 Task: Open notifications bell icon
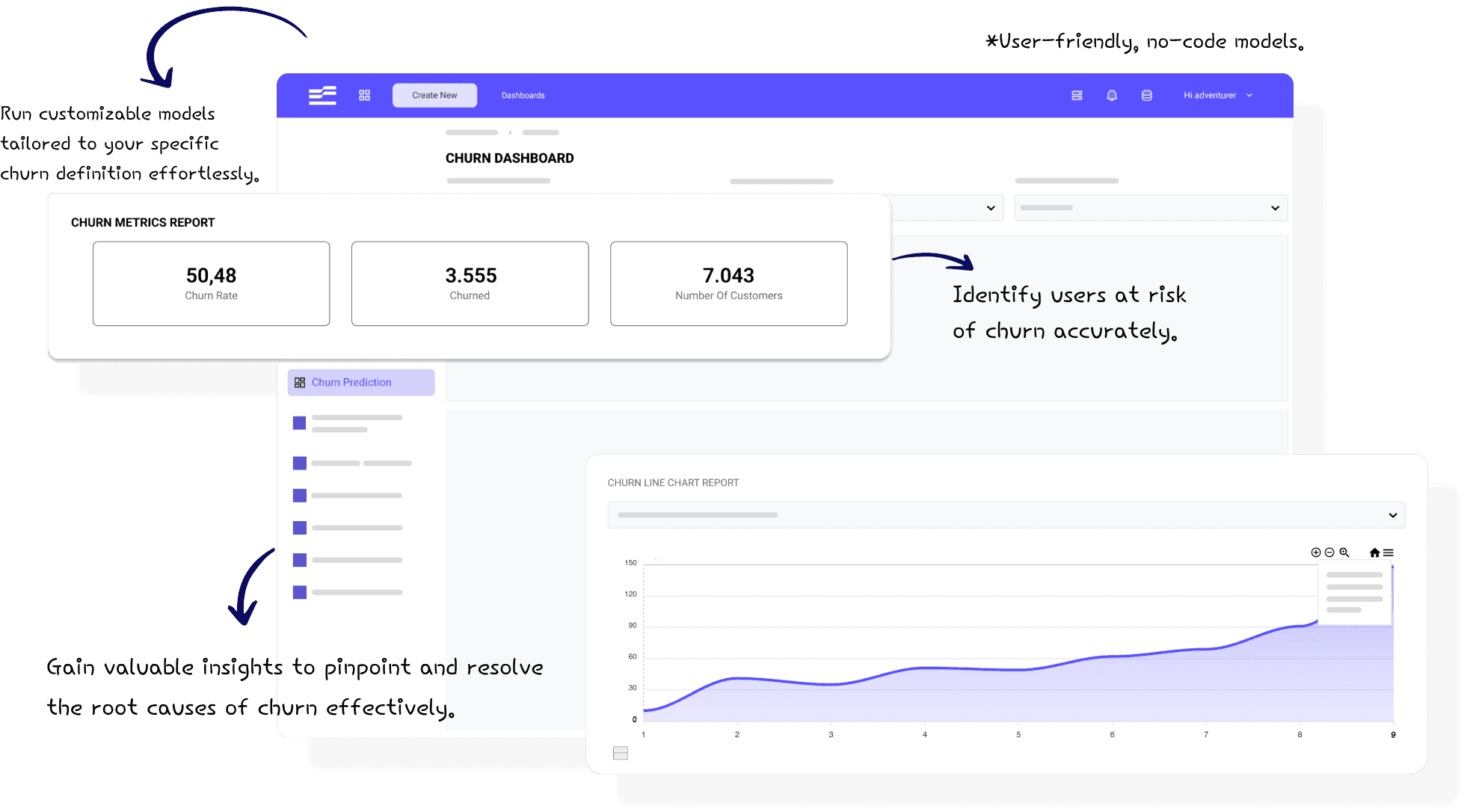coord(1112,95)
